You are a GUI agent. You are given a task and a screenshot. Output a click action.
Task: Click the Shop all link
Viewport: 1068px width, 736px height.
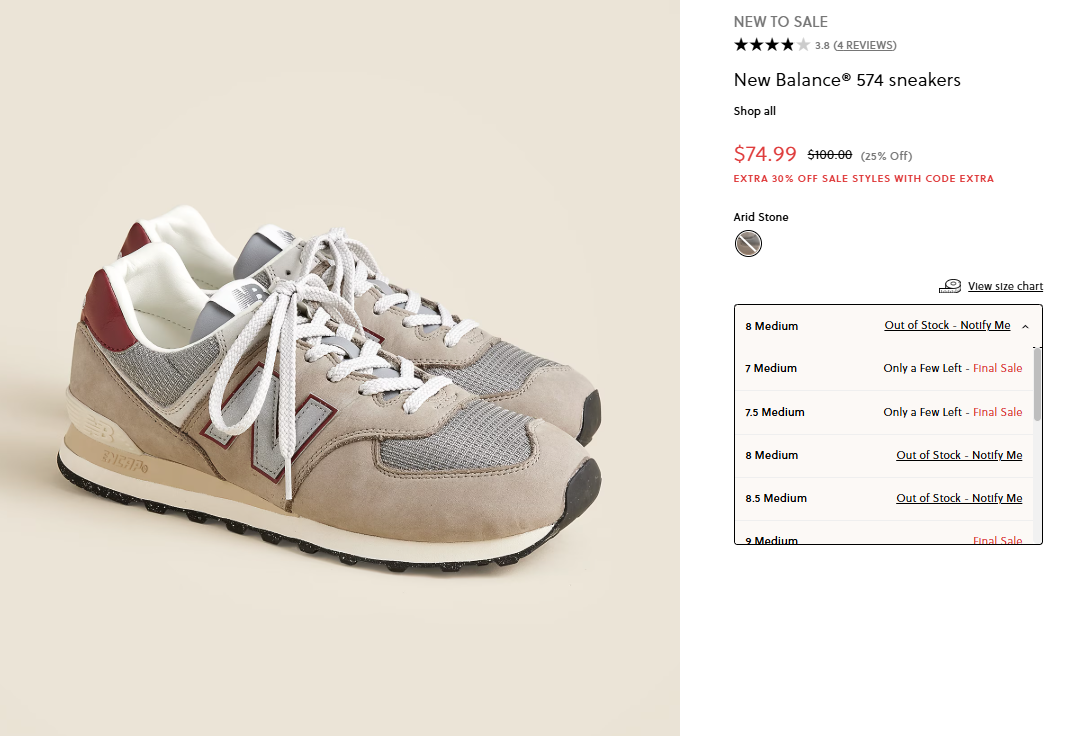(x=755, y=111)
